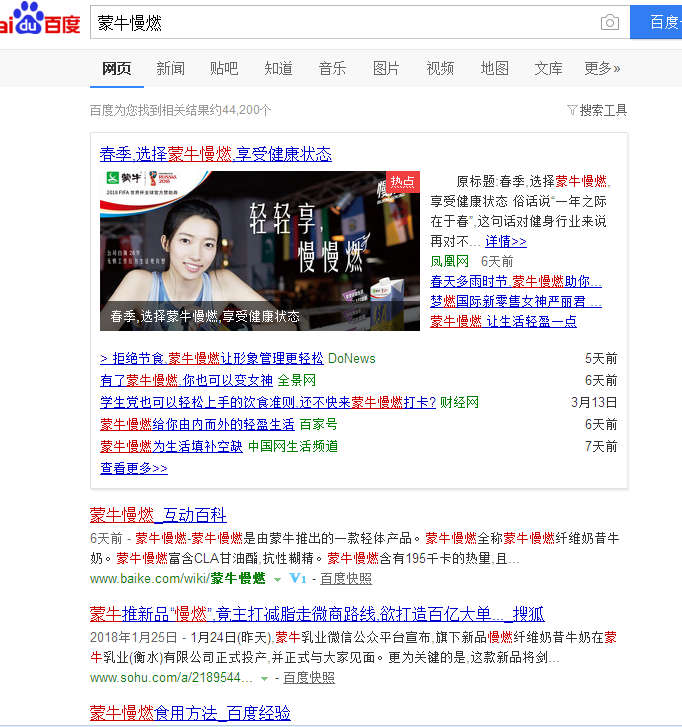Viewport: 682px width, 727px height.
Task: Click the 百度一下 search button
Action: coord(656,22)
